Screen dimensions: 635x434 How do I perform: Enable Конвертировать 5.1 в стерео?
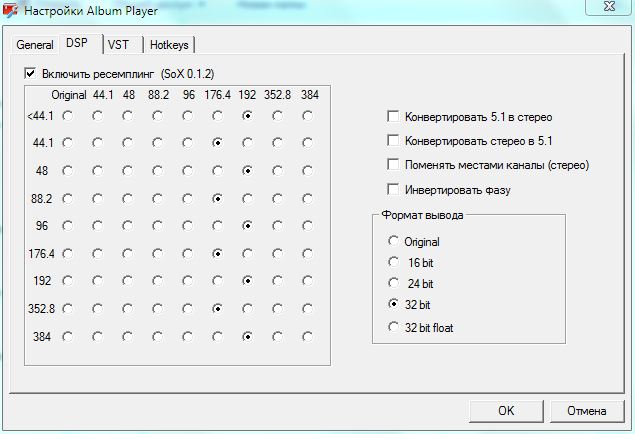393,116
